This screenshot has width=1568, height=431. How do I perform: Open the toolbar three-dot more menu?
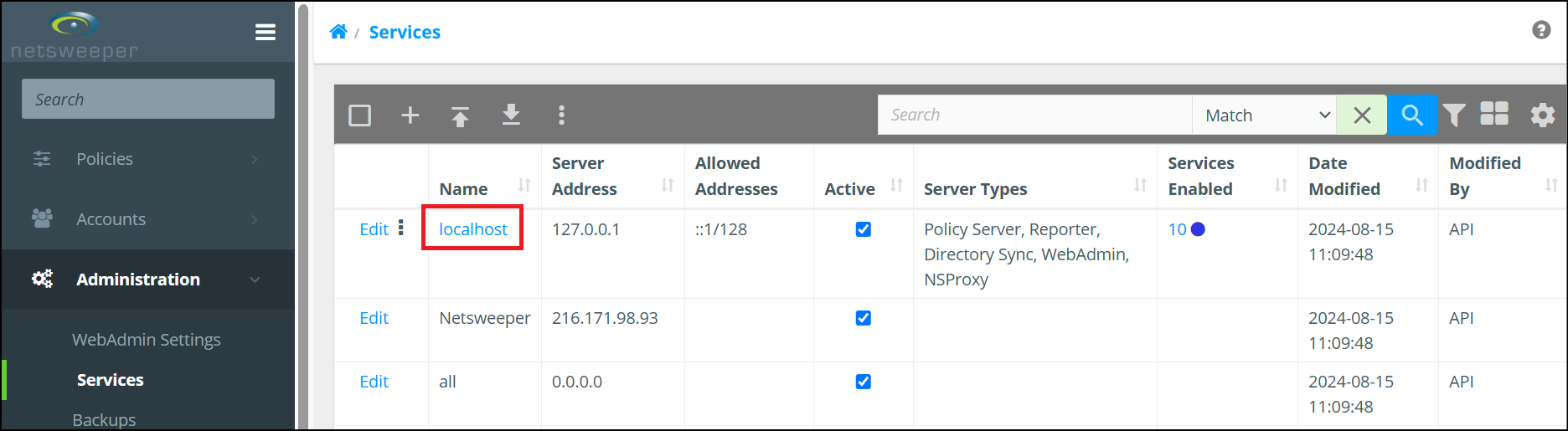coord(561,115)
